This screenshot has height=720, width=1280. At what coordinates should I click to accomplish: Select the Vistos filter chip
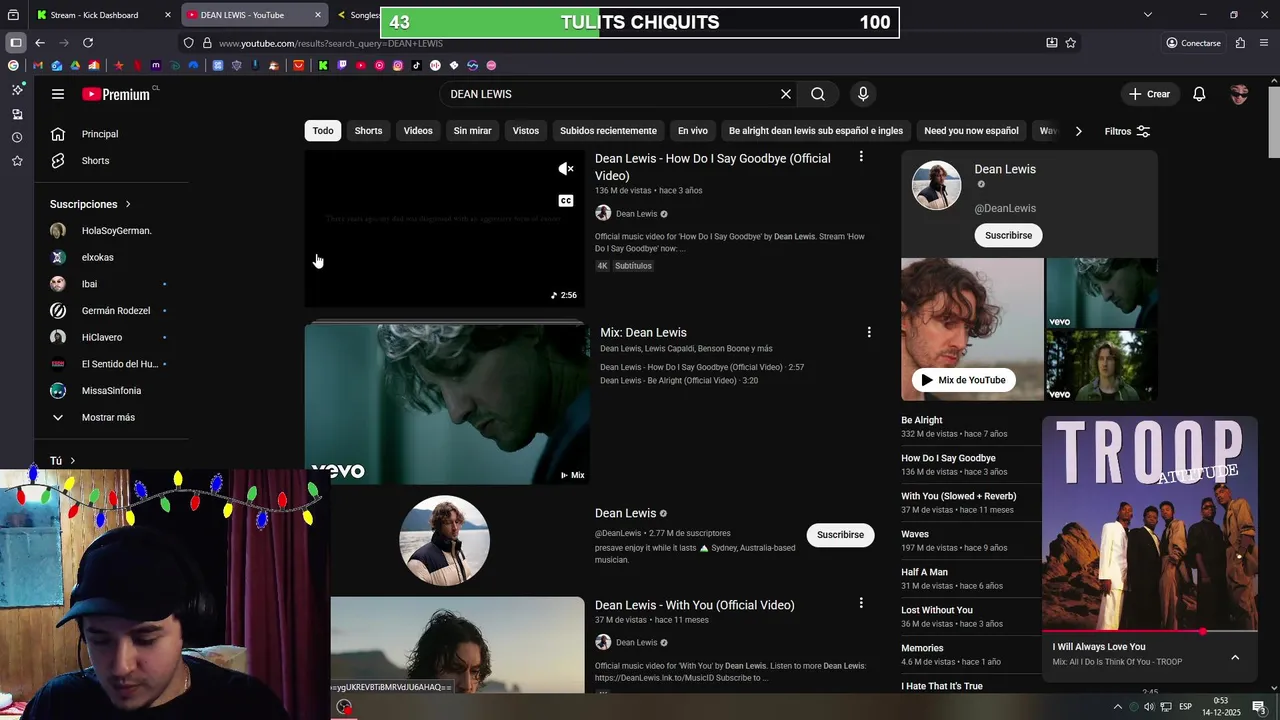(x=526, y=131)
